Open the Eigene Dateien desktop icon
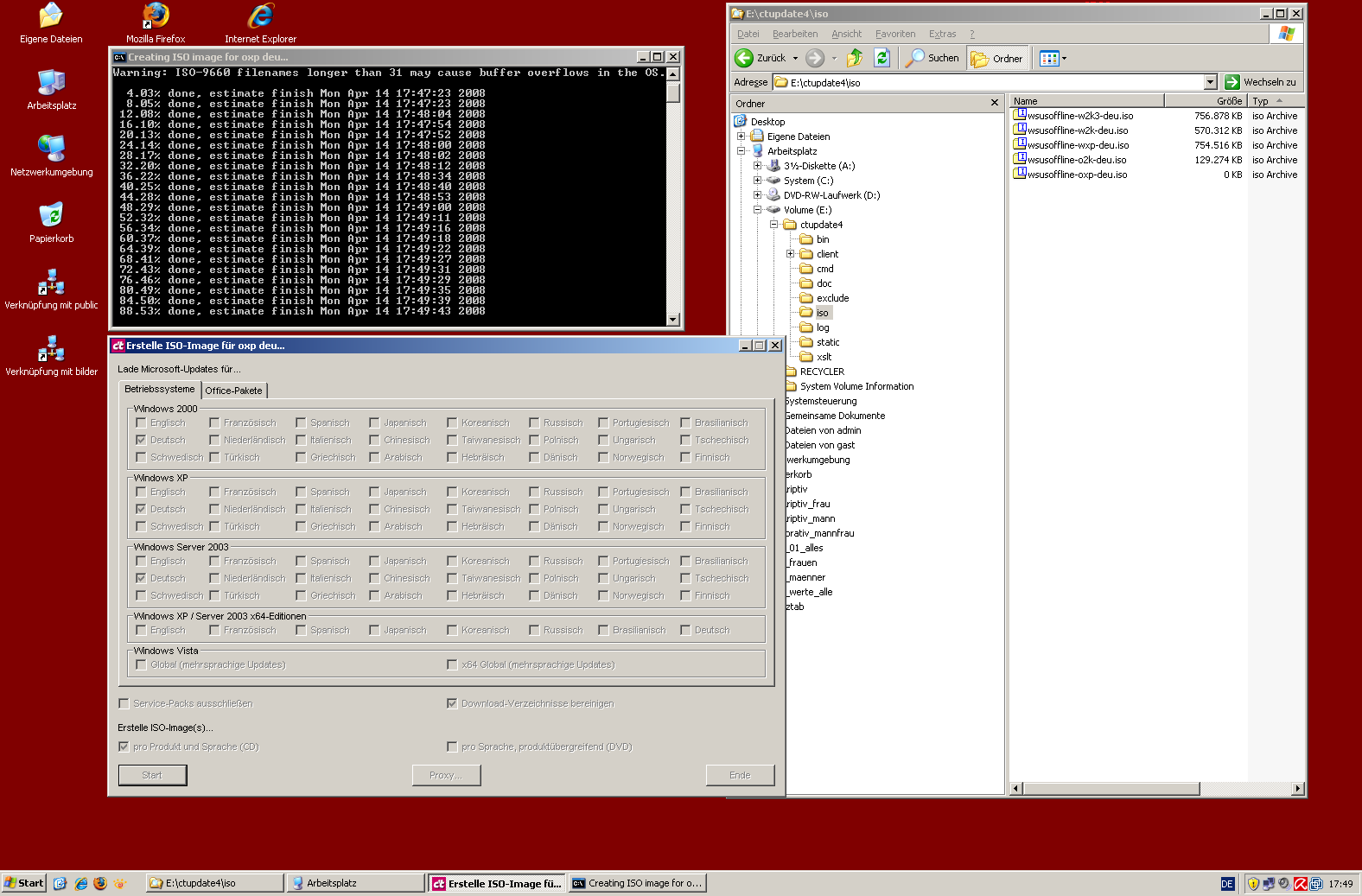 (x=51, y=23)
